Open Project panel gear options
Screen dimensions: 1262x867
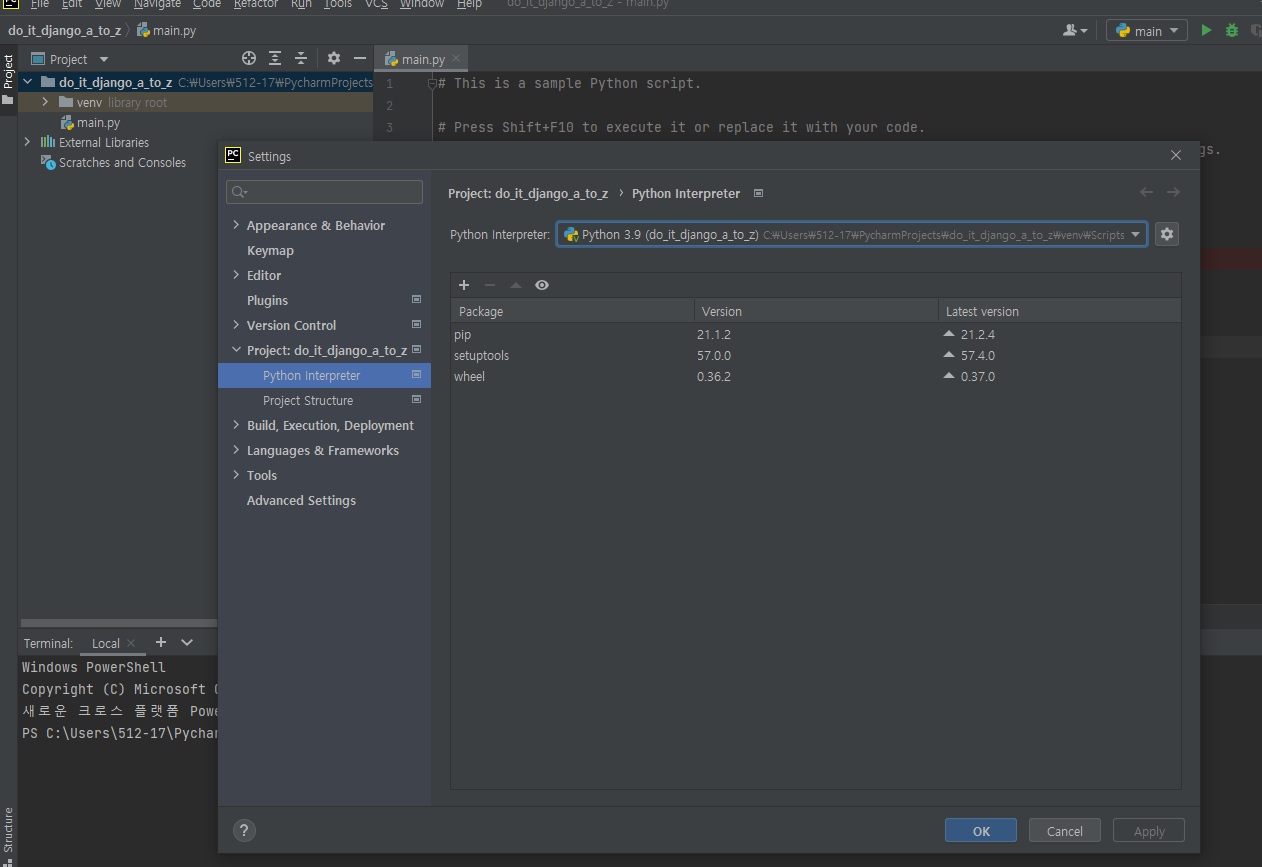coord(334,59)
